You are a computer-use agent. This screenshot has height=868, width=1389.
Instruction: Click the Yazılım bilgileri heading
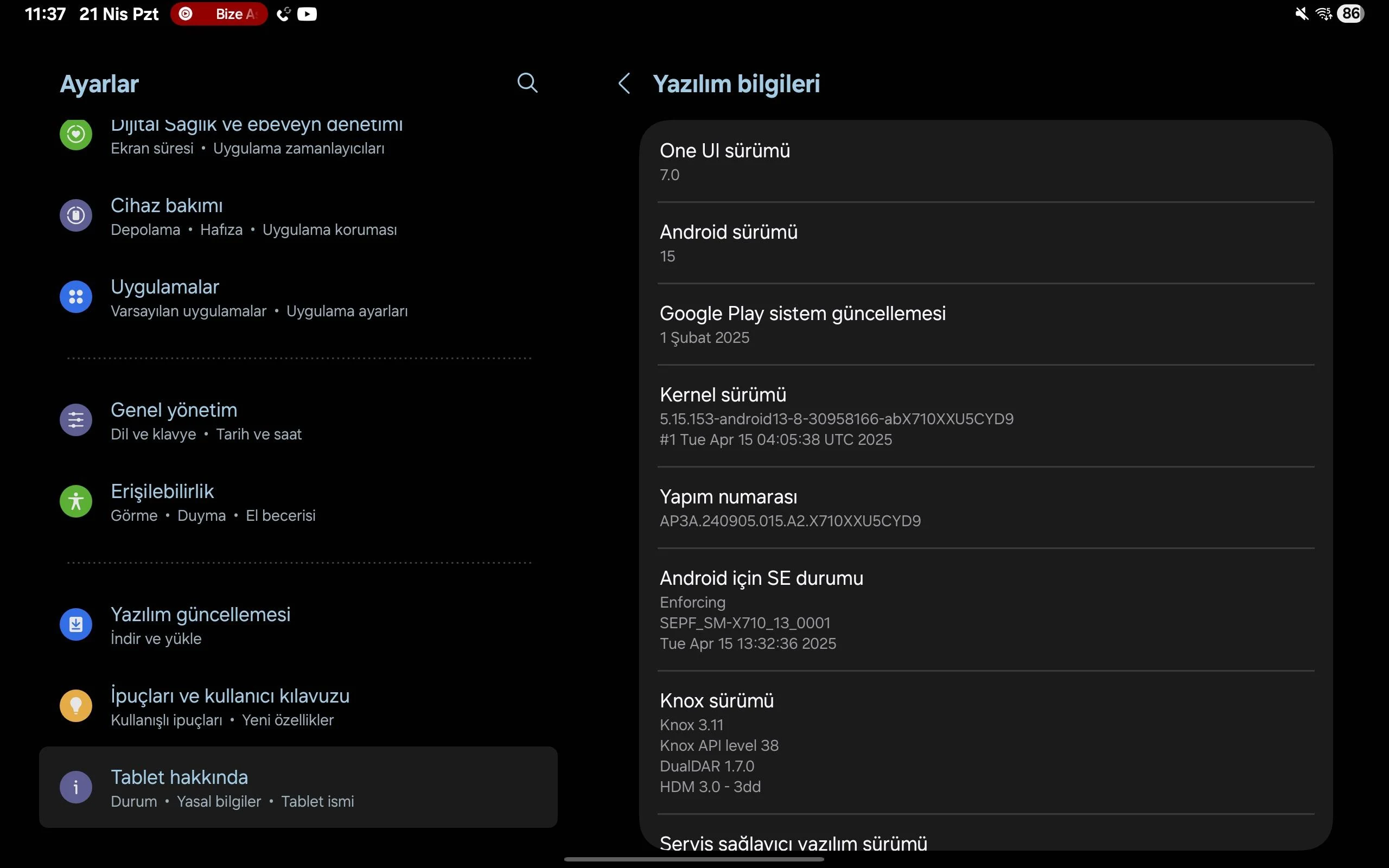pyautogui.click(x=736, y=84)
